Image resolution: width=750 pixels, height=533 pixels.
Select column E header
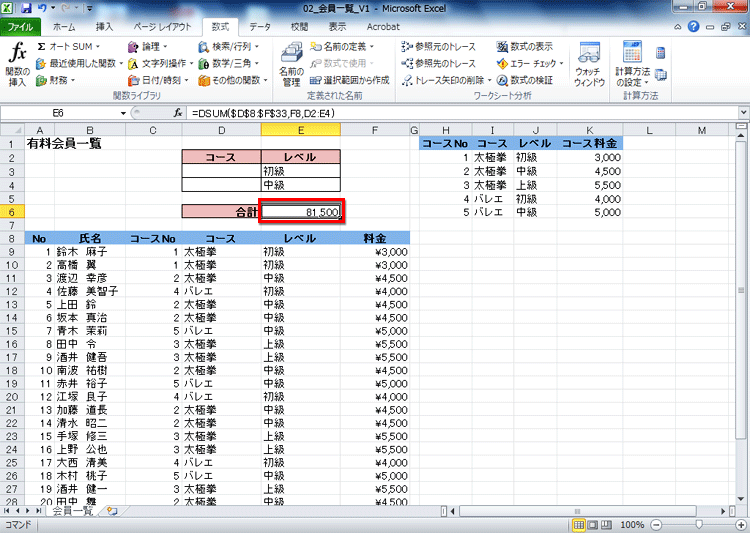(301, 130)
